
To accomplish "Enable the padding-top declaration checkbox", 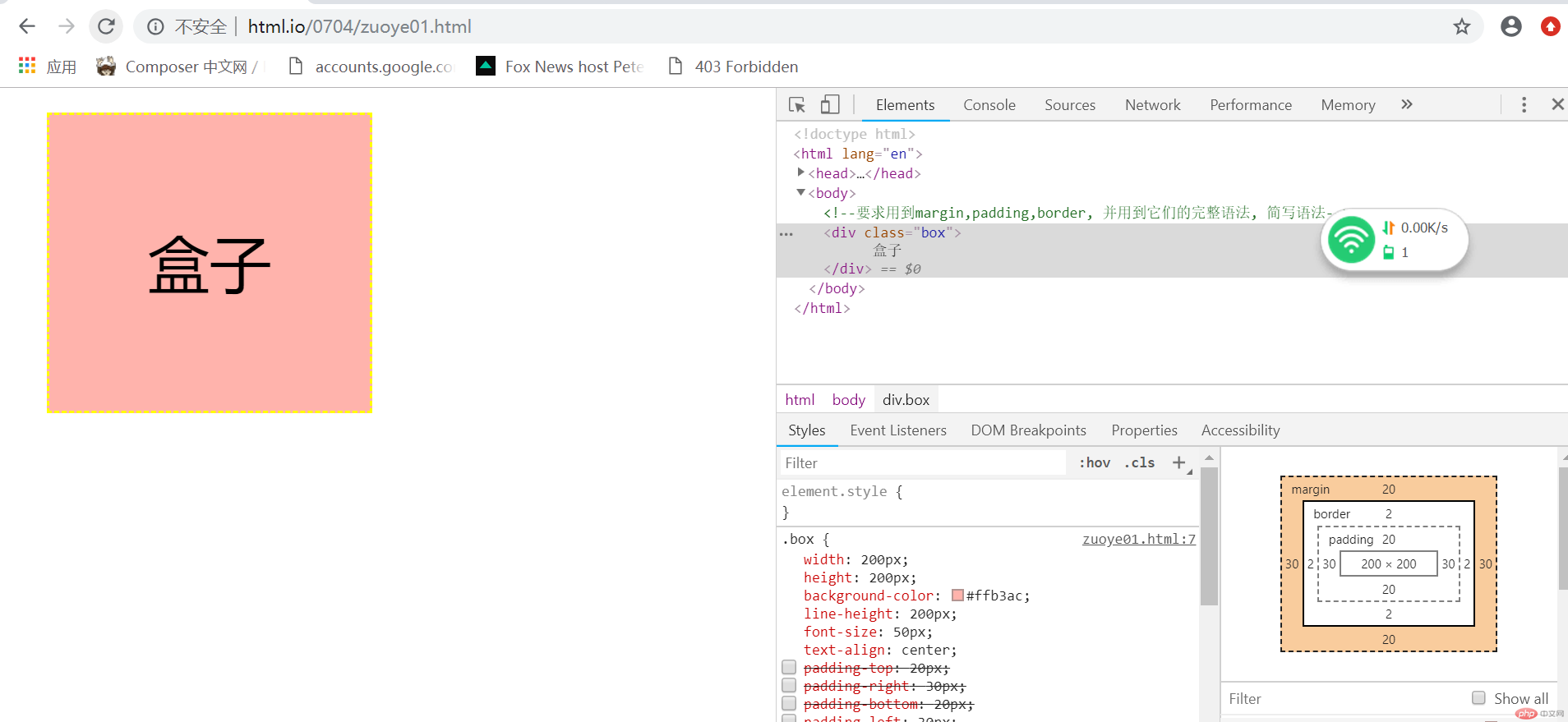I will click(789, 667).
